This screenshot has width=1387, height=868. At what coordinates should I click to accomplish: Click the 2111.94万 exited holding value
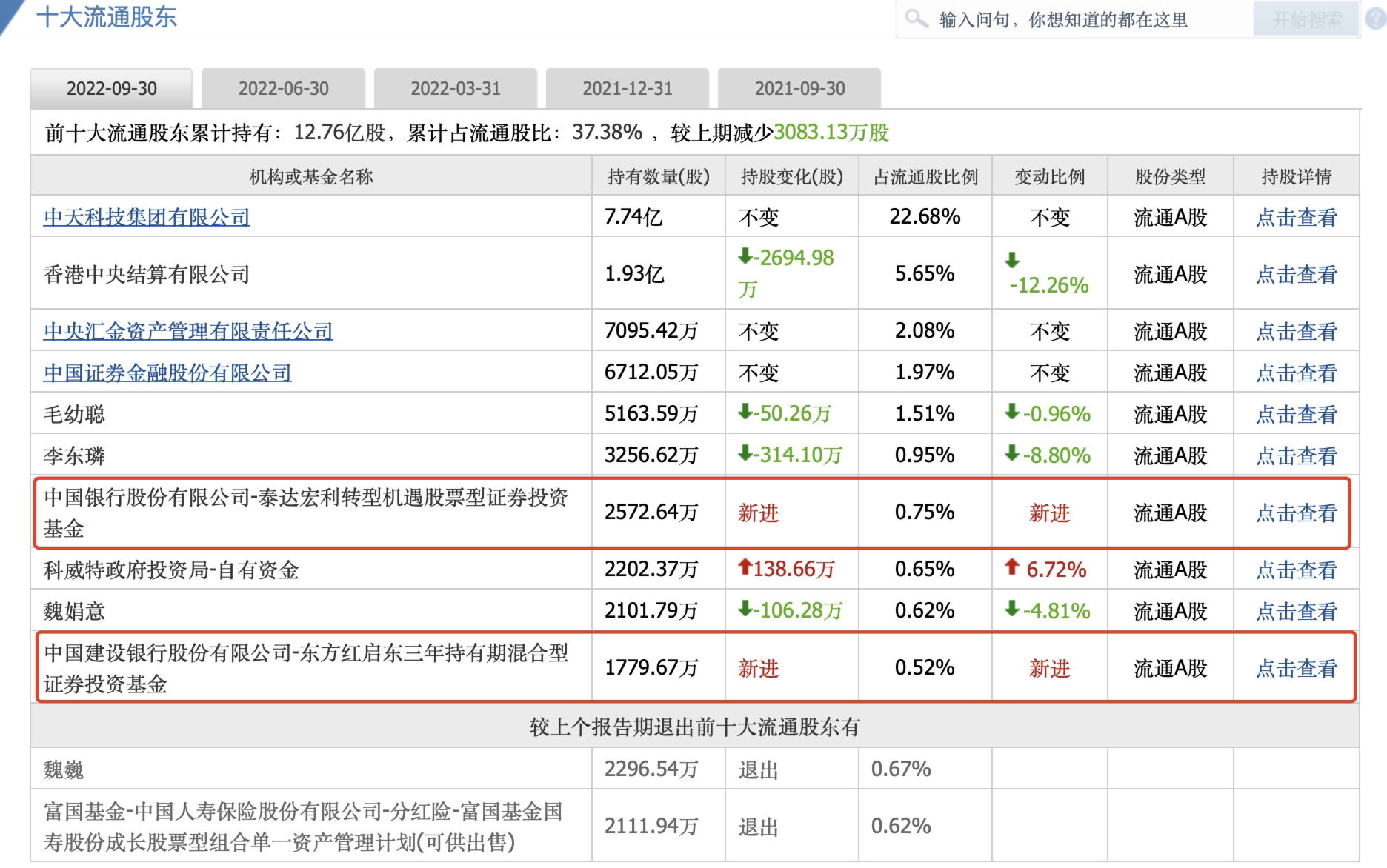click(651, 827)
